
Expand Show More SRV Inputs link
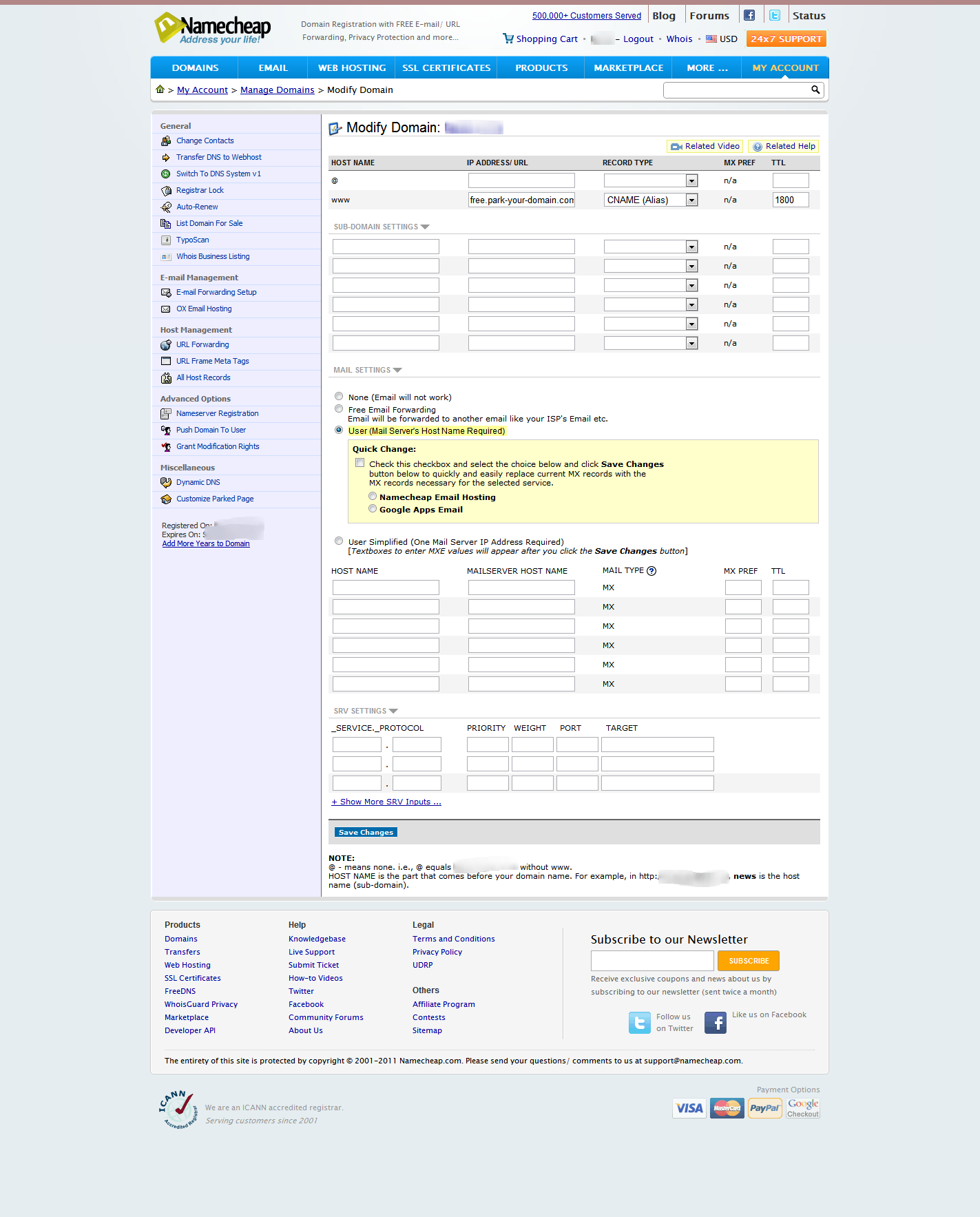coord(386,802)
